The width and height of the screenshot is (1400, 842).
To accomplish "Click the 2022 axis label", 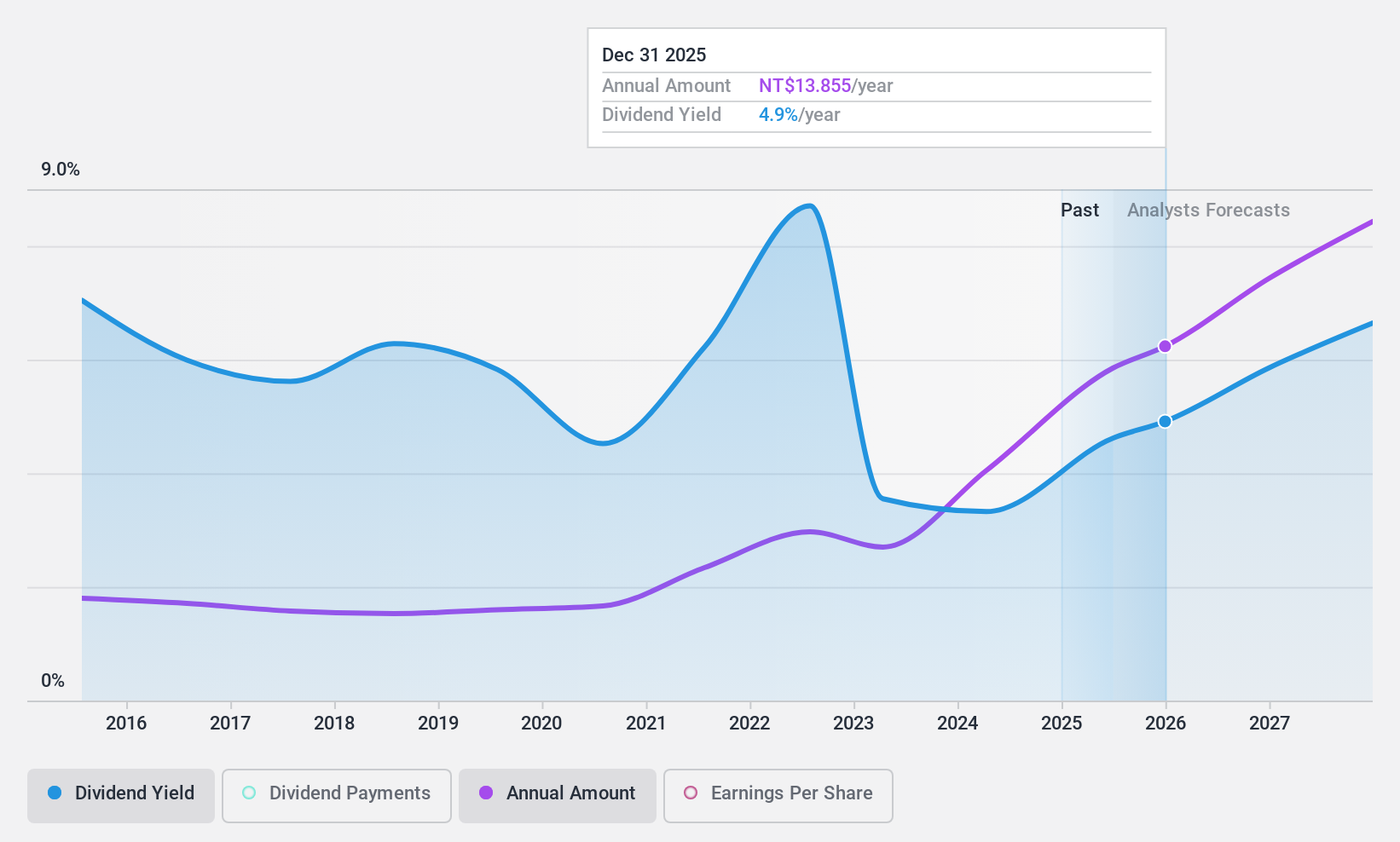I will point(750,724).
